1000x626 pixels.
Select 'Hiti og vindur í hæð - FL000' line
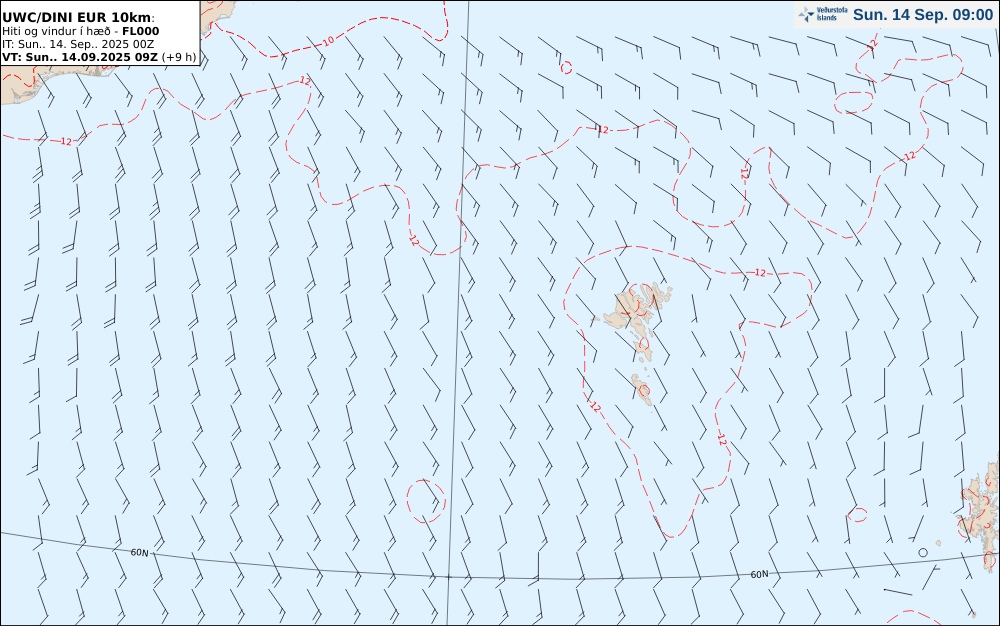[80, 31]
